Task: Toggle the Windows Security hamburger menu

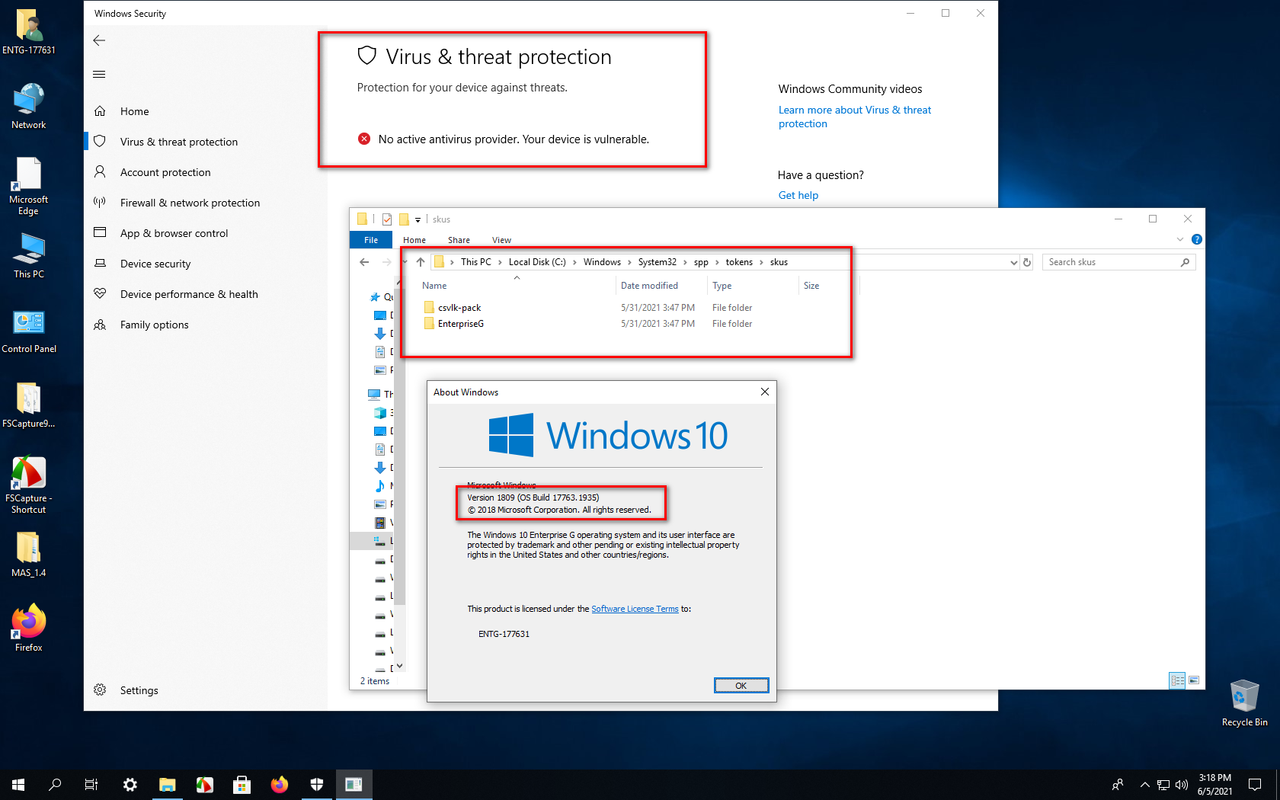Action: 98,75
